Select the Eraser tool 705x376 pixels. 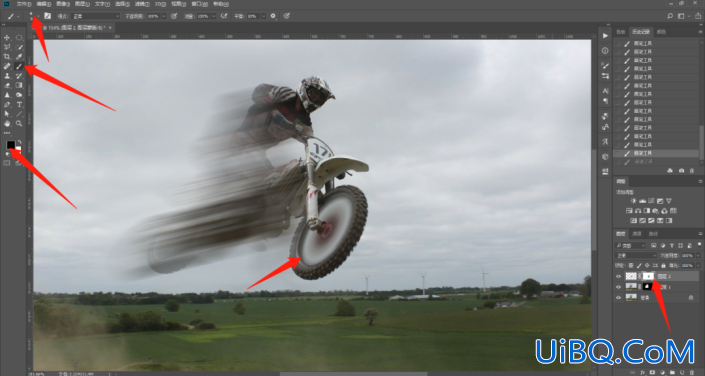pos(7,85)
